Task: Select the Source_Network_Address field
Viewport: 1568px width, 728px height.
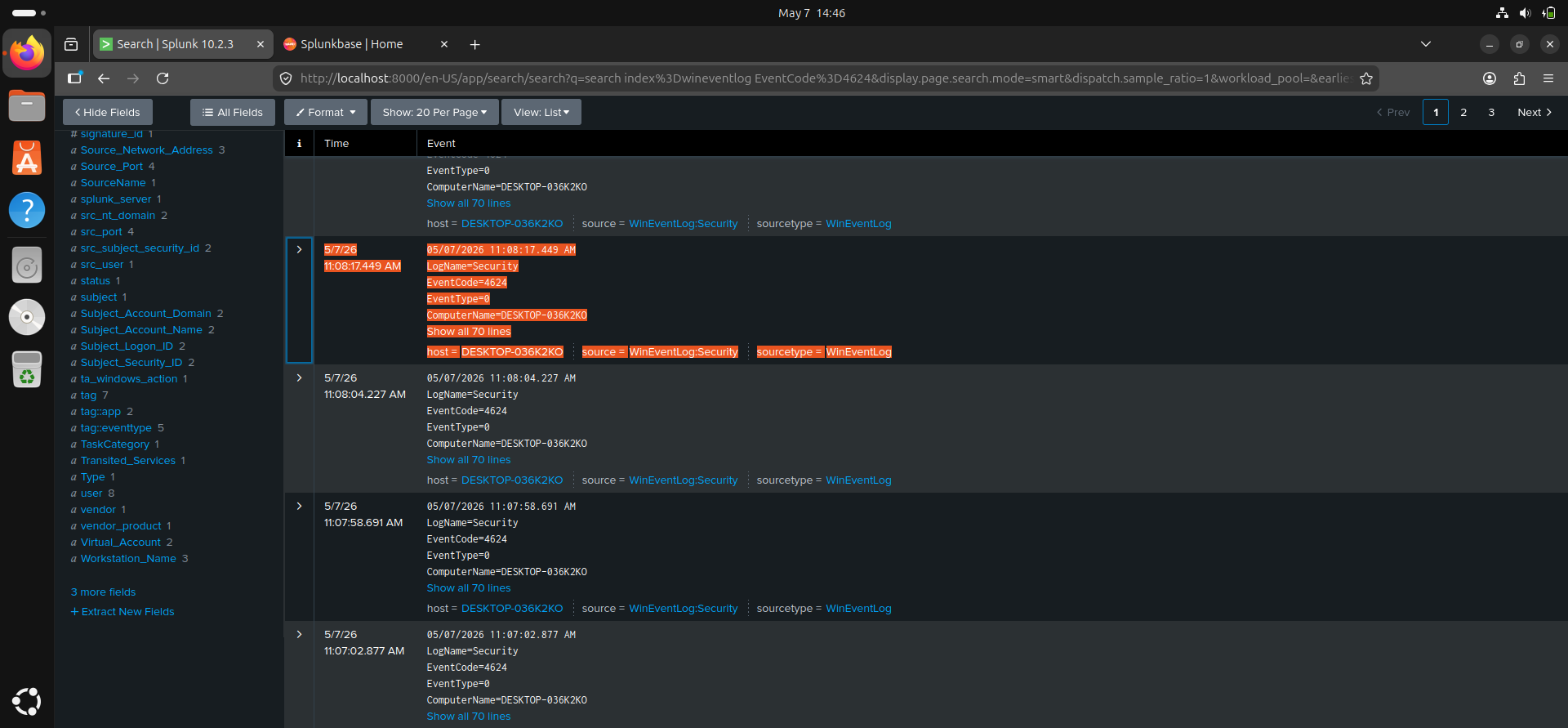Action: (x=146, y=150)
